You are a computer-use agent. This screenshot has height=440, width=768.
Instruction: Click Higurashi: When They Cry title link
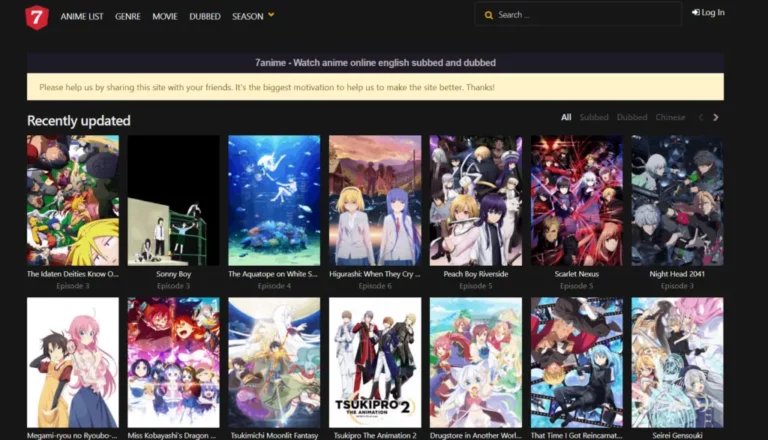tap(375, 274)
